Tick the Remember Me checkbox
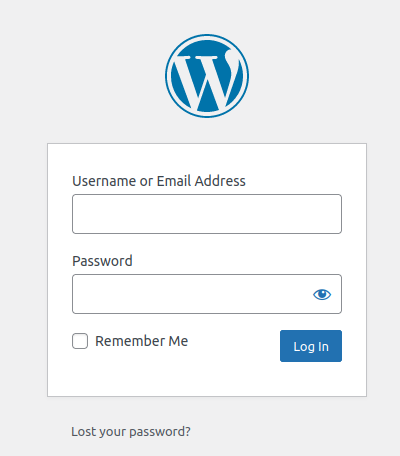This screenshot has height=456, width=400. point(80,341)
